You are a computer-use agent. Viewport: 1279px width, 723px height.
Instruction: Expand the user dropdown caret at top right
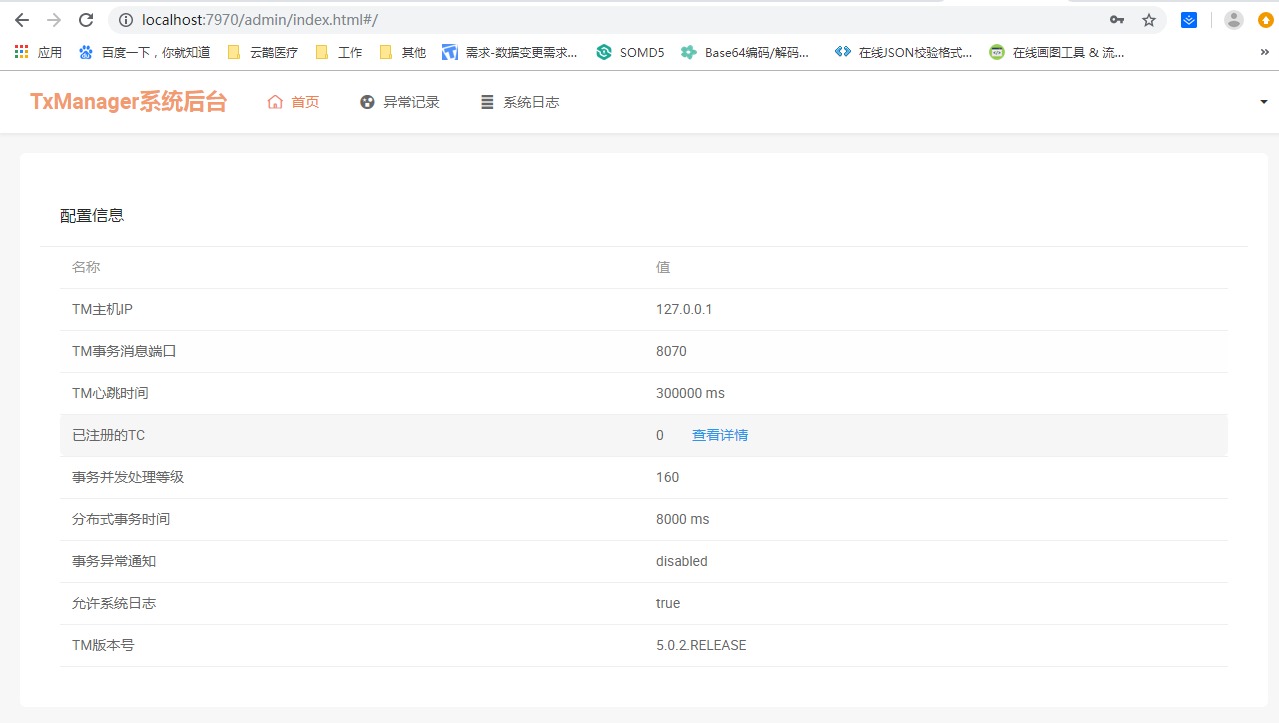point(1263,102)
